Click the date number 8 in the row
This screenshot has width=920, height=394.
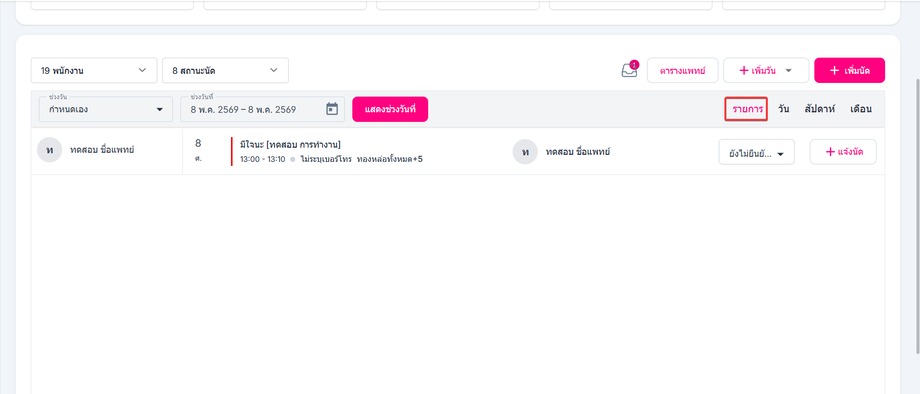(198, 143)
